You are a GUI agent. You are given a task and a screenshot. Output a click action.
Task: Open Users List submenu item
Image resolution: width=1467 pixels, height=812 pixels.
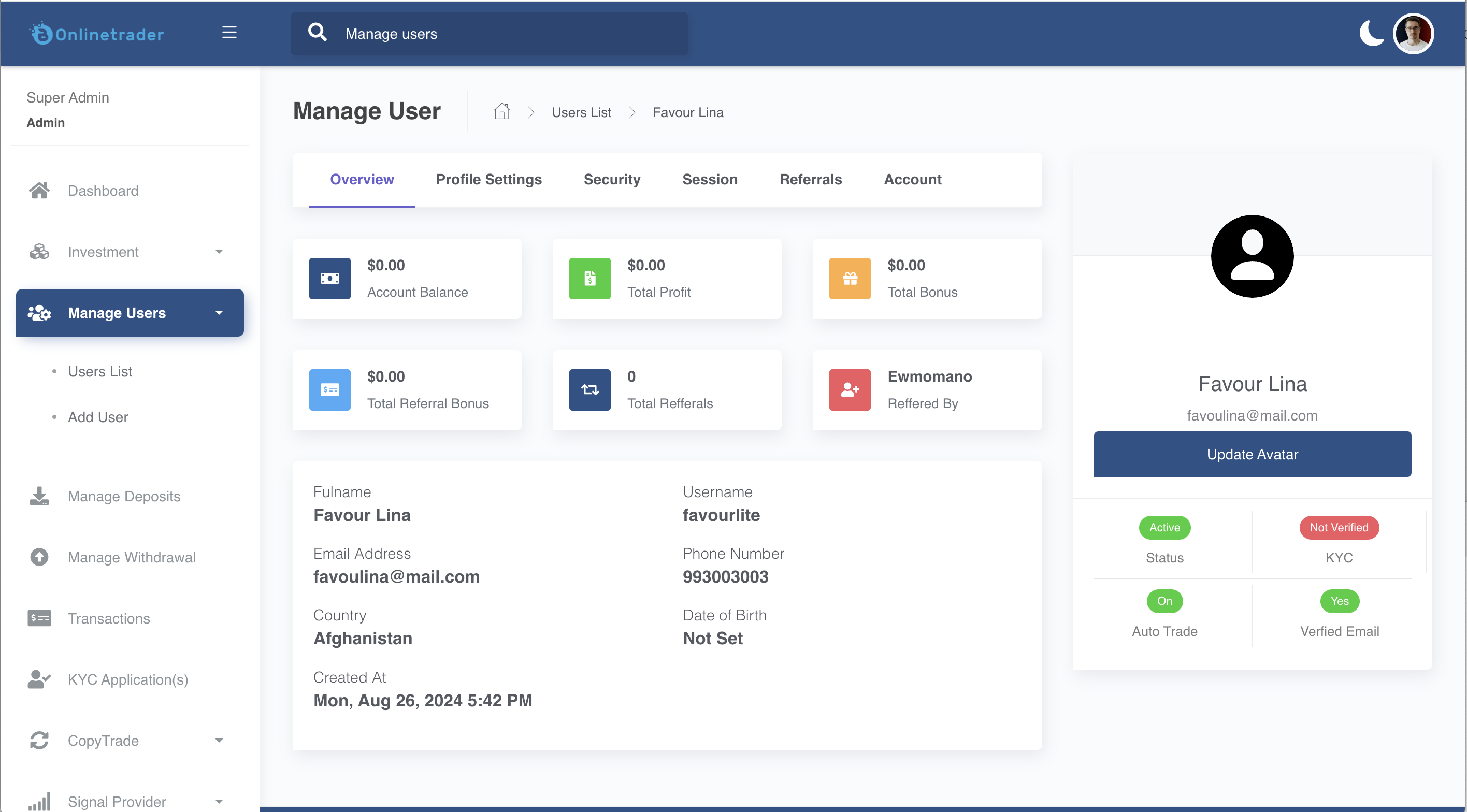point(99,371)
